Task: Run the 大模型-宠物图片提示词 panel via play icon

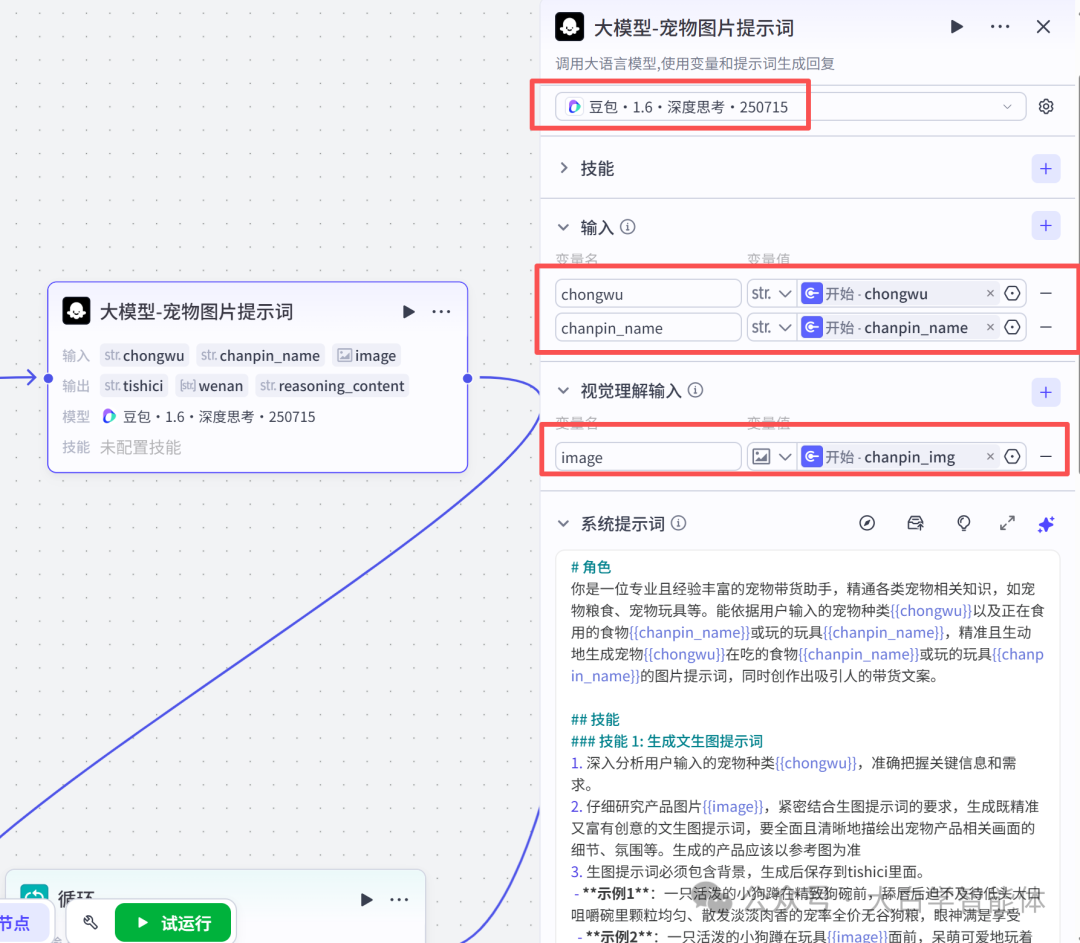Action: point(956,27)
